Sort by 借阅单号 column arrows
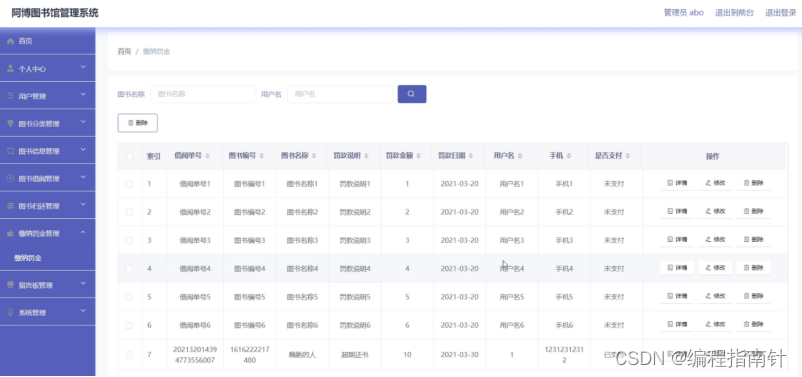The image size is (802, 377). click(208, 156)
